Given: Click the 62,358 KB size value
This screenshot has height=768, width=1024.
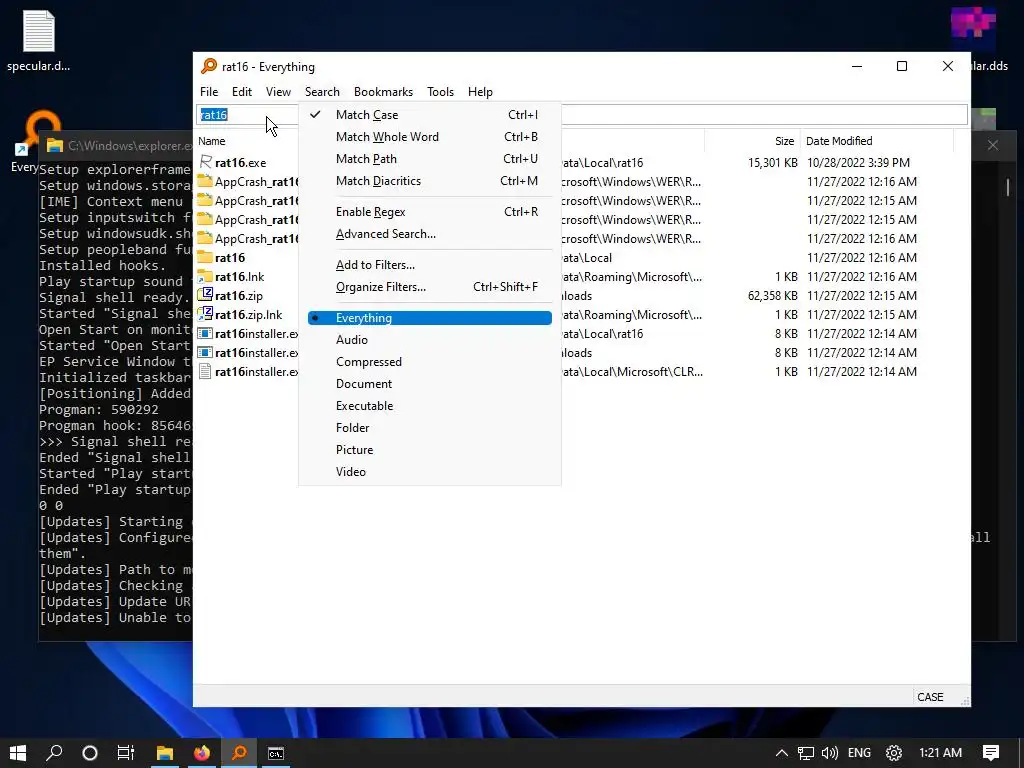Looking at the screenshot, I should point(773,296).
